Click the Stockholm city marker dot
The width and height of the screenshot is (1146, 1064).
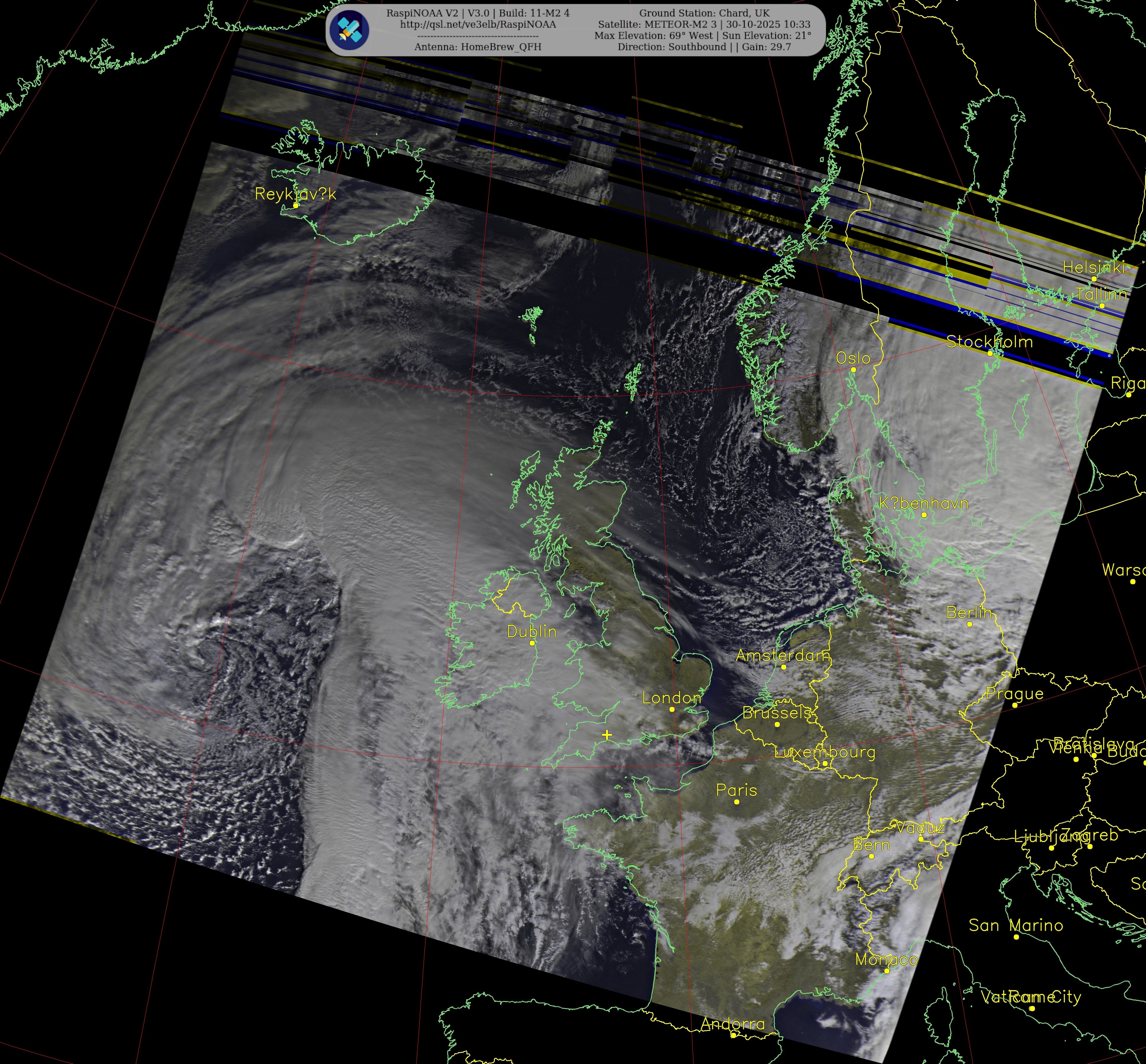990,354
